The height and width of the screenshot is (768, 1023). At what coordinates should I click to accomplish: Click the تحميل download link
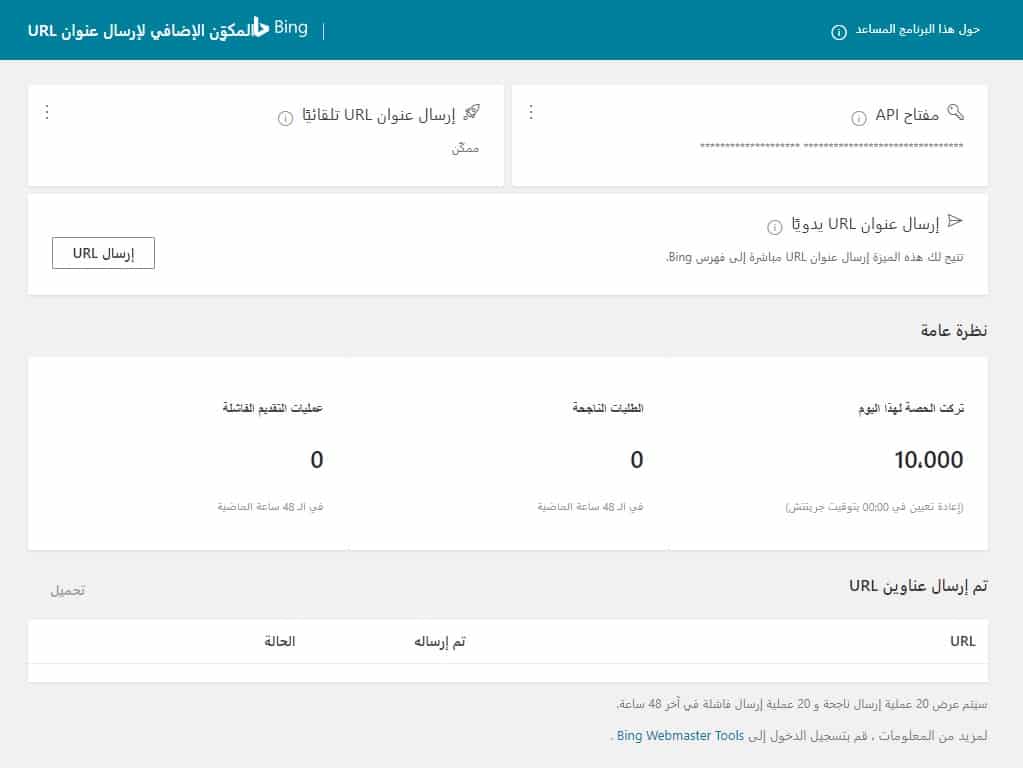click(68, 591)
